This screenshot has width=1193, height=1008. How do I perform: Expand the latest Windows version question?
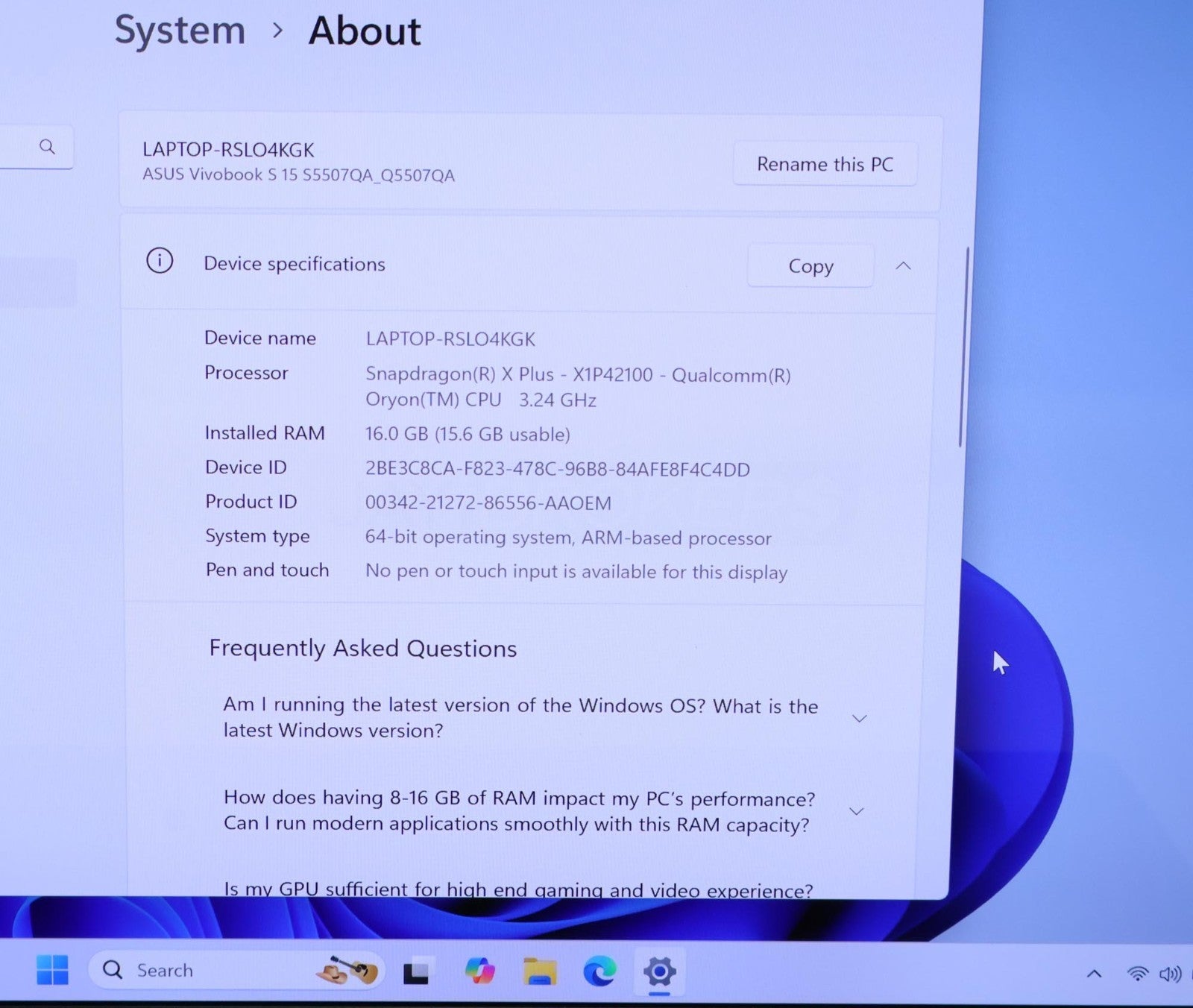pyautogui.click(x=859, y=719)
